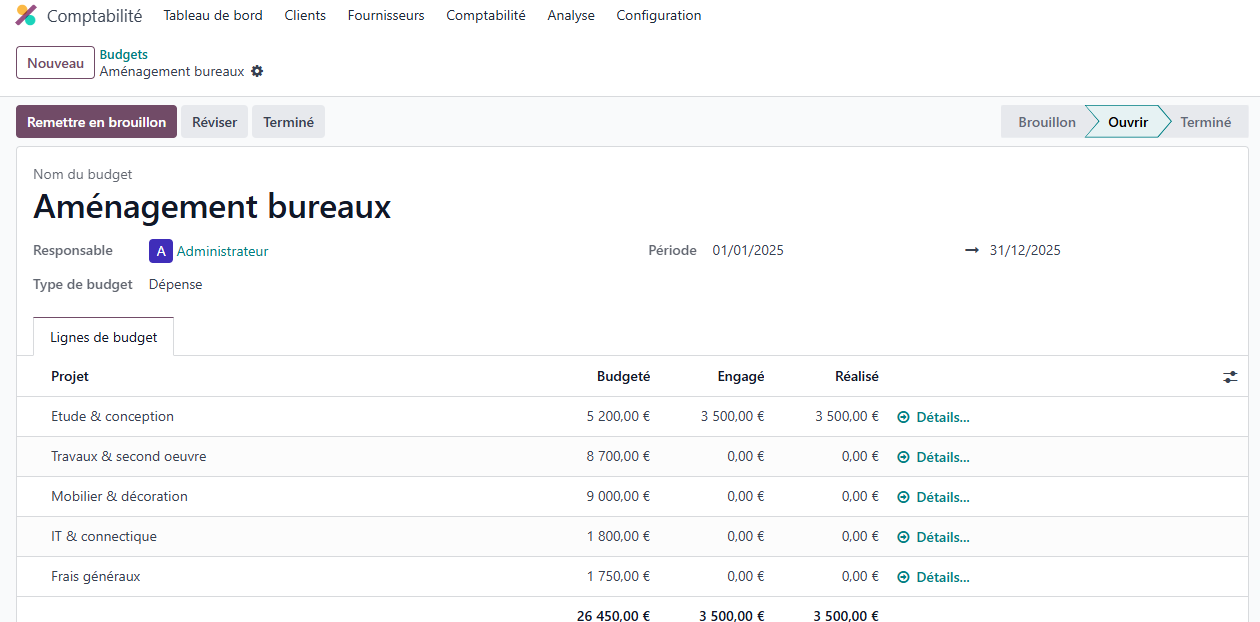Click the Réviser button
This screenshot has width=1260, height=622.
[214, 122]
